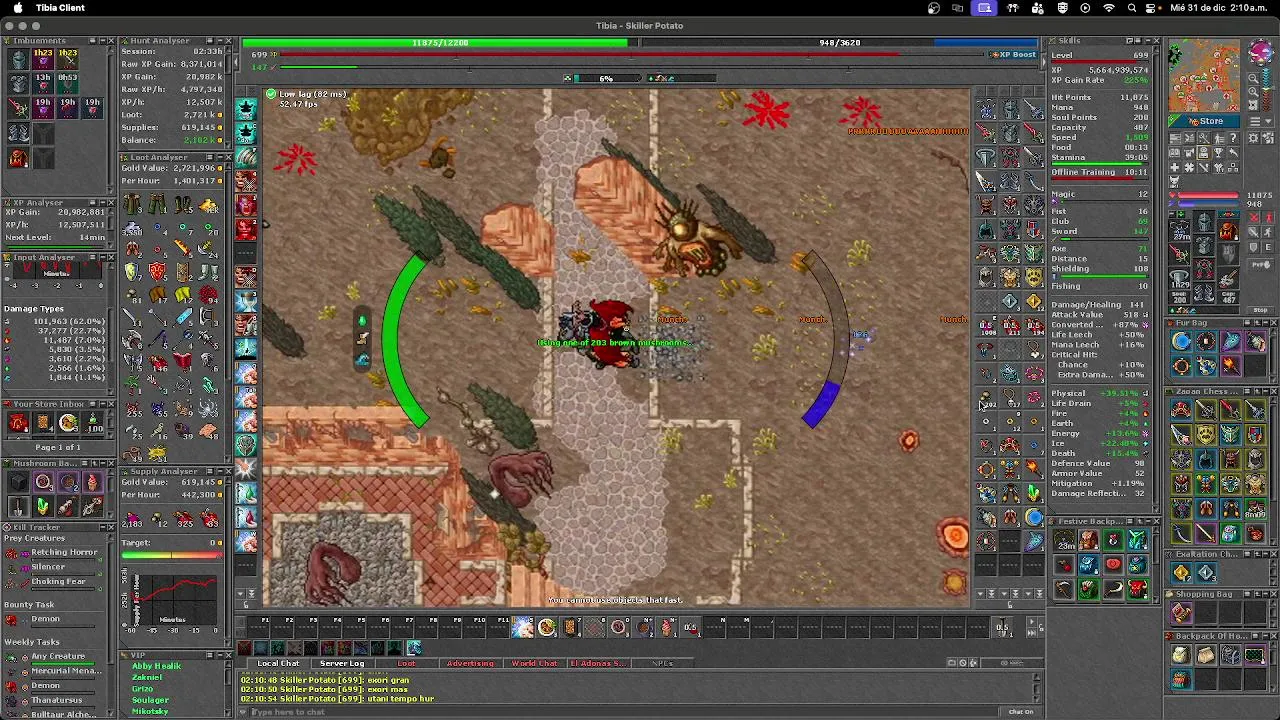The width and height of the screenshot is (1280, 720).
Task: Open the Advertising chat tab
Action: pyautogui.click(x=470, y=663)
